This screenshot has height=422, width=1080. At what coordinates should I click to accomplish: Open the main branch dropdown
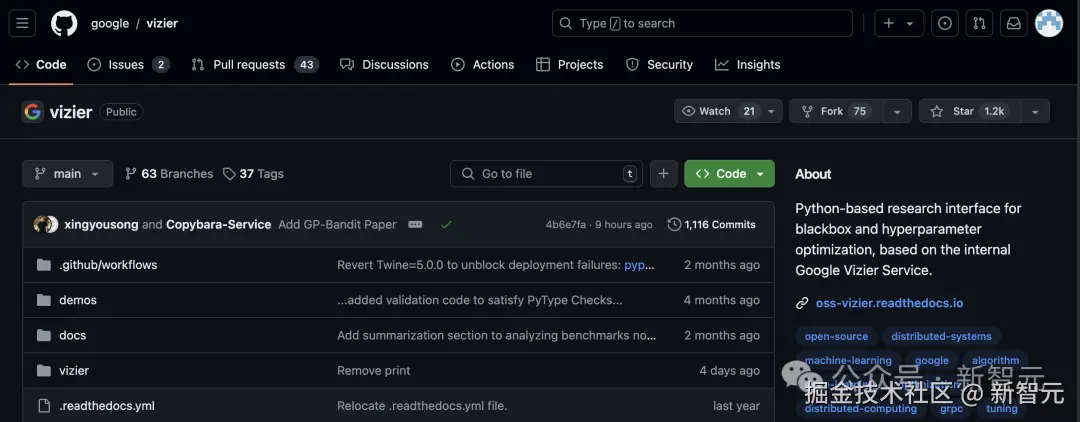67,173
